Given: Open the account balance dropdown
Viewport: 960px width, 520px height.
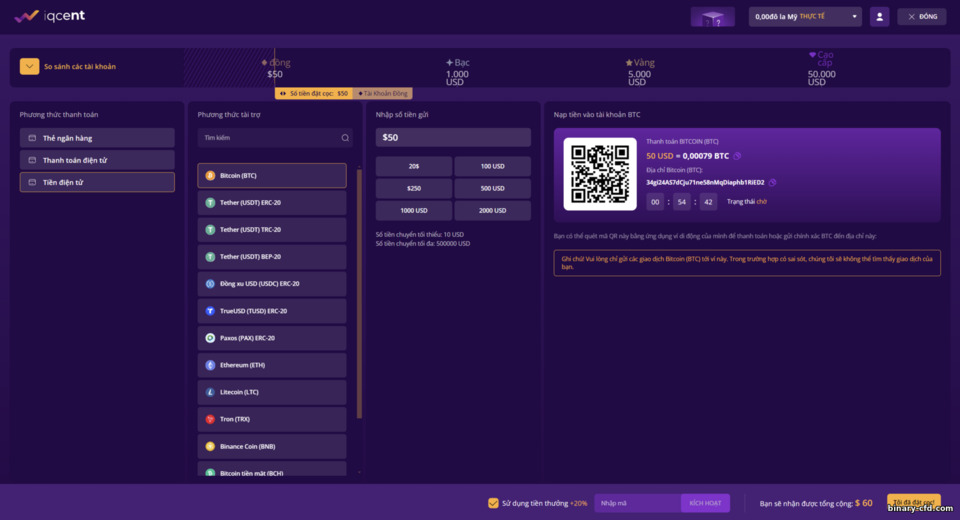Looking at the screenshot, I should [805, 17].
